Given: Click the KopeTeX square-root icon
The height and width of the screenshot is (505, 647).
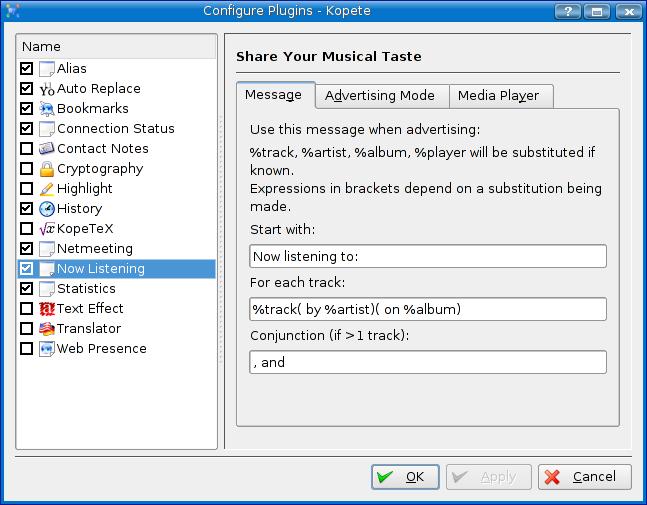Looking at the screenshot, I should 46,229.
